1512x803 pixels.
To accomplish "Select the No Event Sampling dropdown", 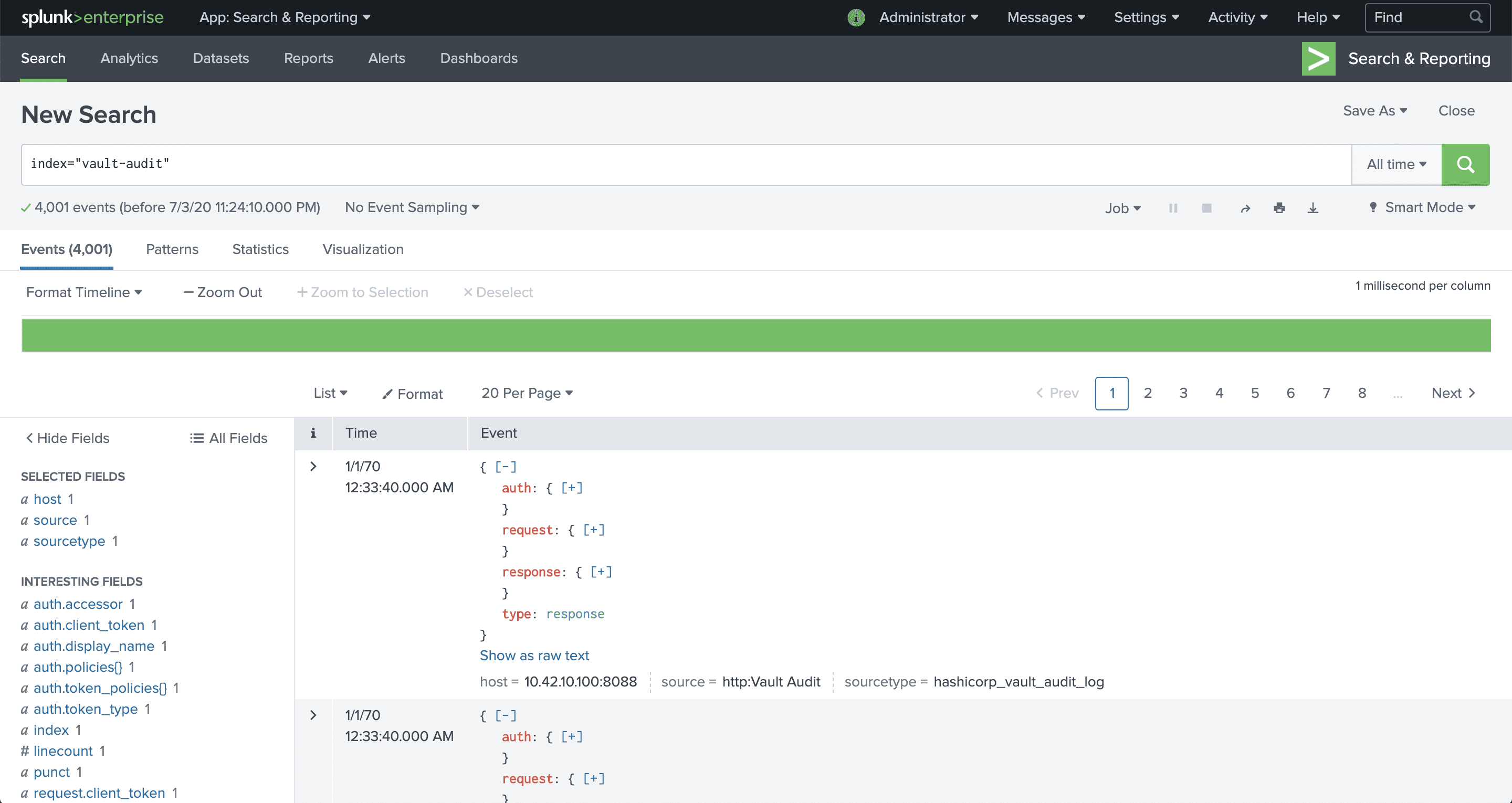I will (411, 207).
